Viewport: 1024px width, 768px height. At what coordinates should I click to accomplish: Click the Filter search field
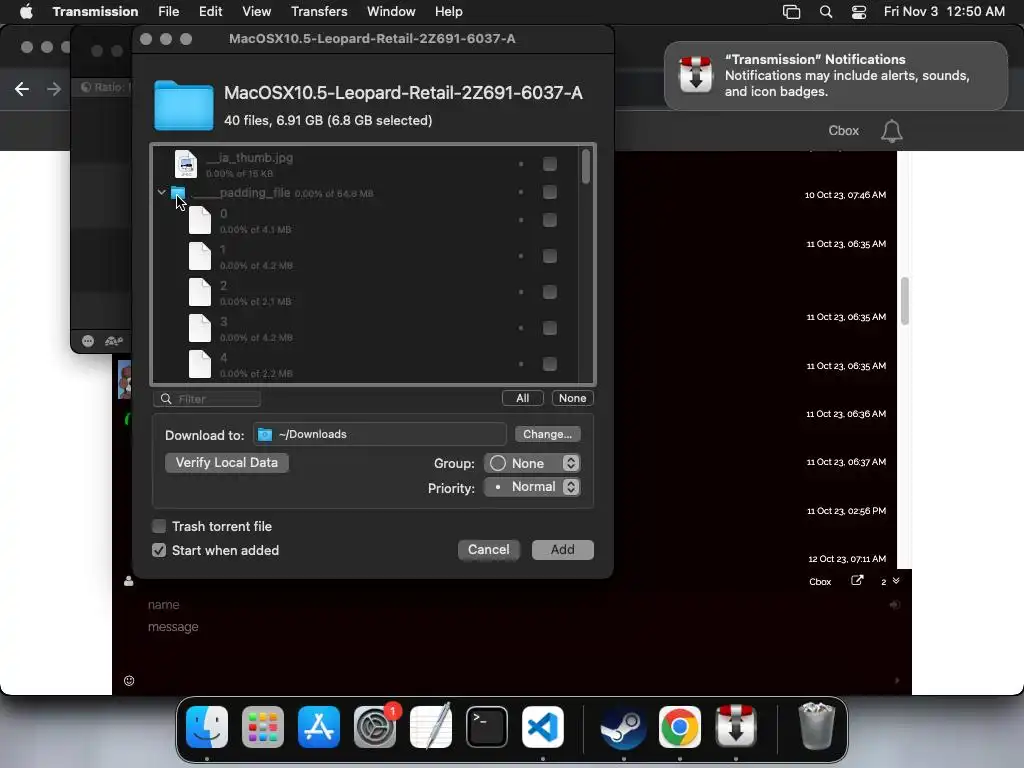(208, 398)
